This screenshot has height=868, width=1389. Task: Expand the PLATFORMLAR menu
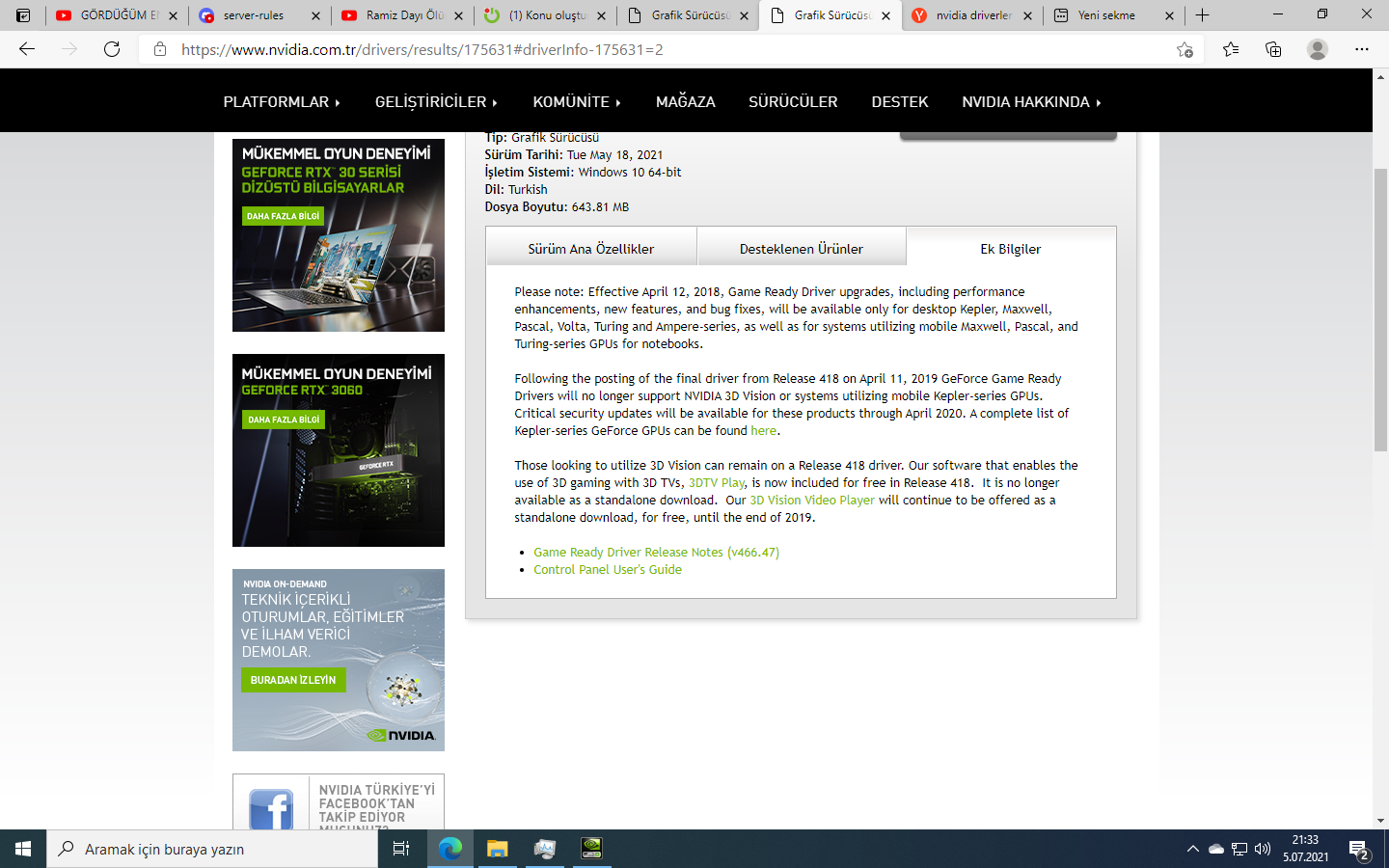(x=282, y=101)
